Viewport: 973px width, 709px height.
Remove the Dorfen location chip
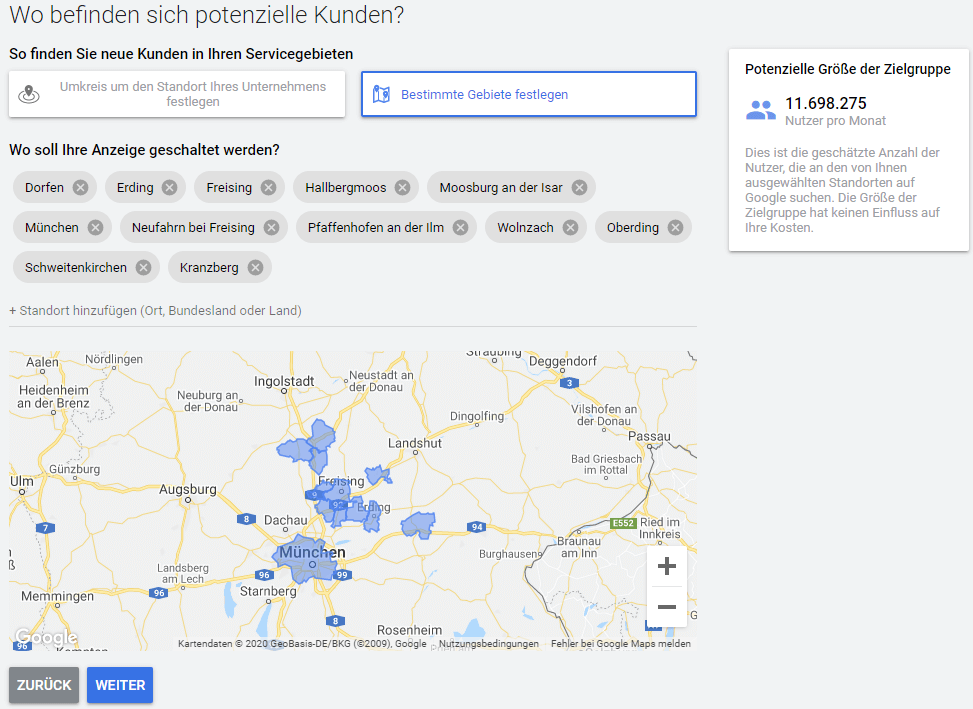pyautogui.click(x=80, y=187)
